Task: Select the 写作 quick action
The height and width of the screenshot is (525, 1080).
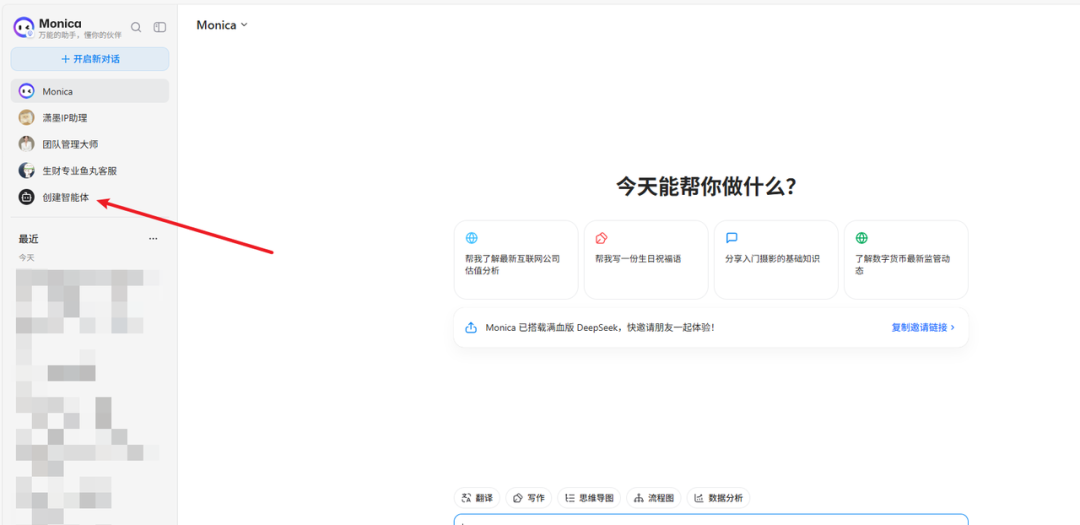Action: (x=528, y=498)
